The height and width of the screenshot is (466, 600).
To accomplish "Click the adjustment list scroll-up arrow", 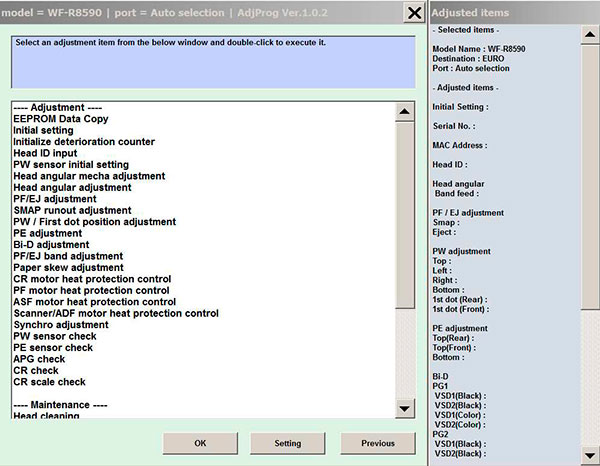I will pos(404,112).
